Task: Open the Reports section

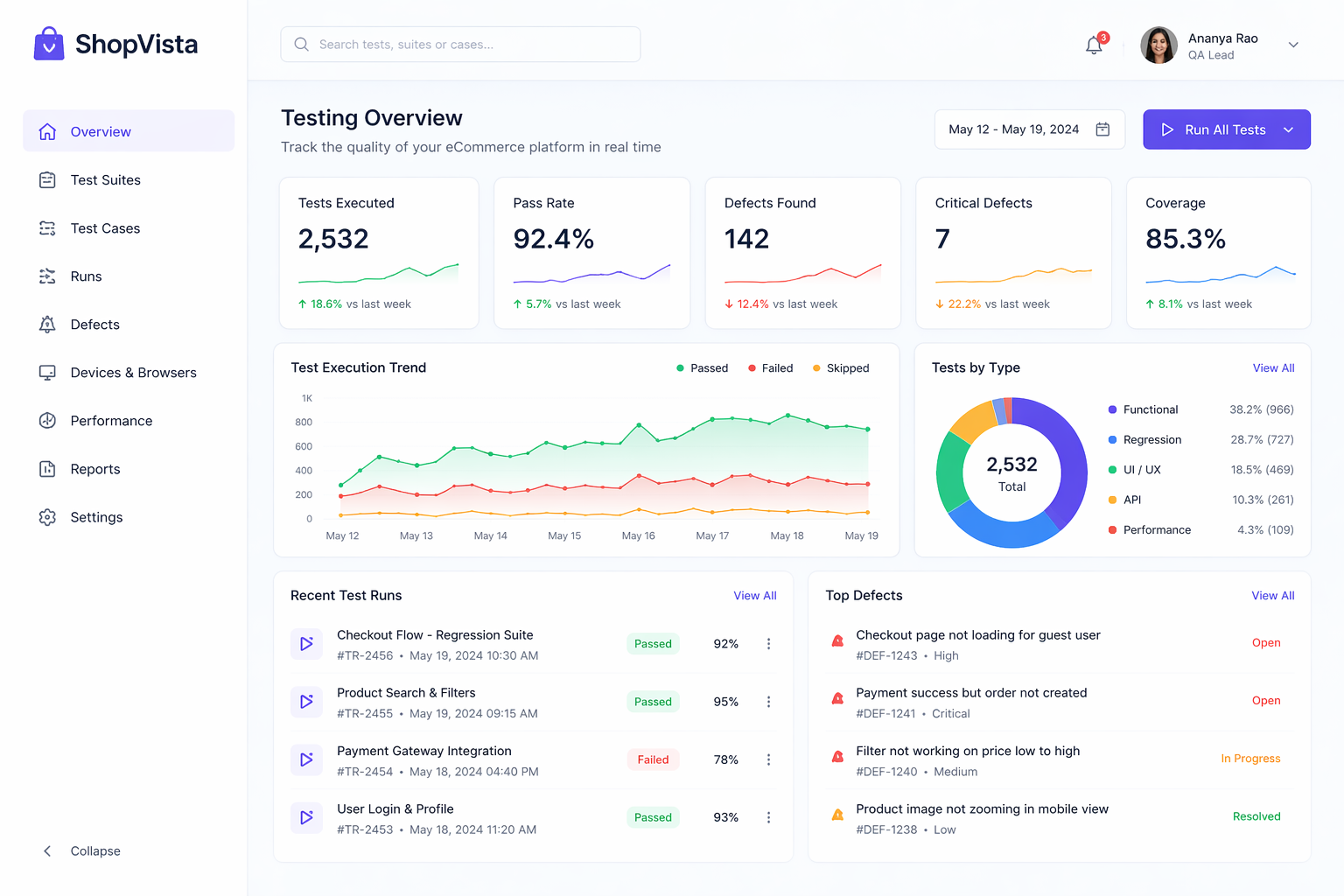Action: coord(94,469)
